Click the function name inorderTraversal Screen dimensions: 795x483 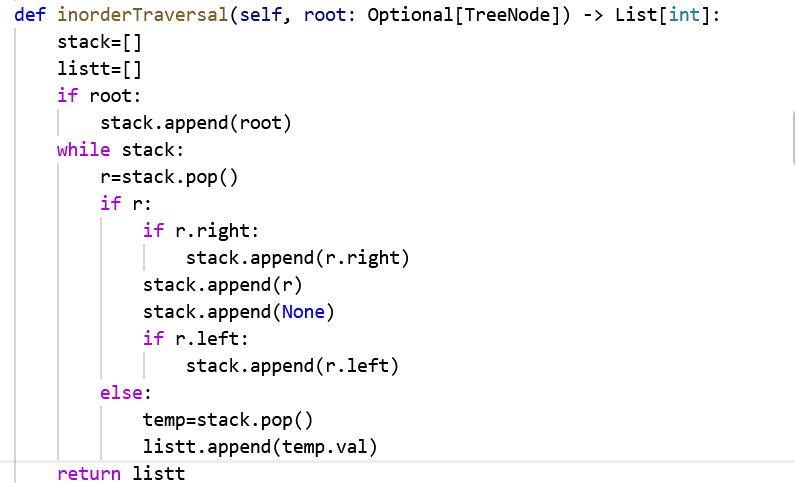142,15
